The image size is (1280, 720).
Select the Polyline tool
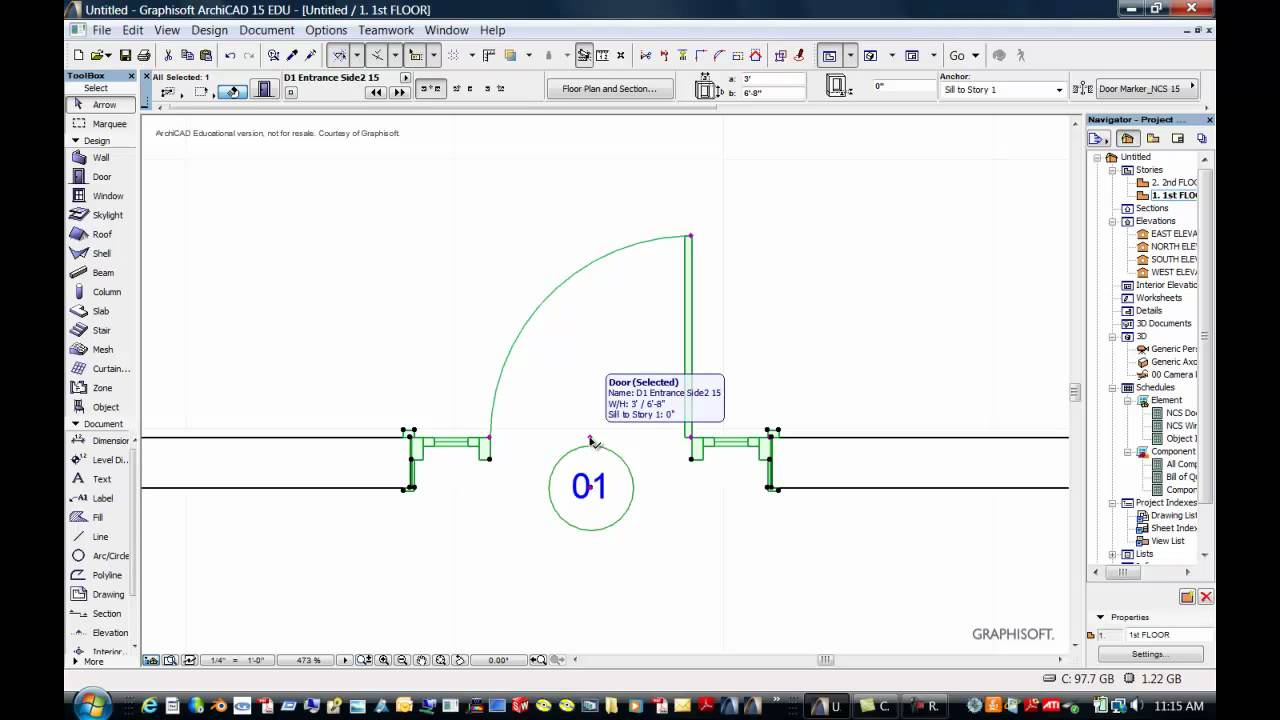[101, 575]
